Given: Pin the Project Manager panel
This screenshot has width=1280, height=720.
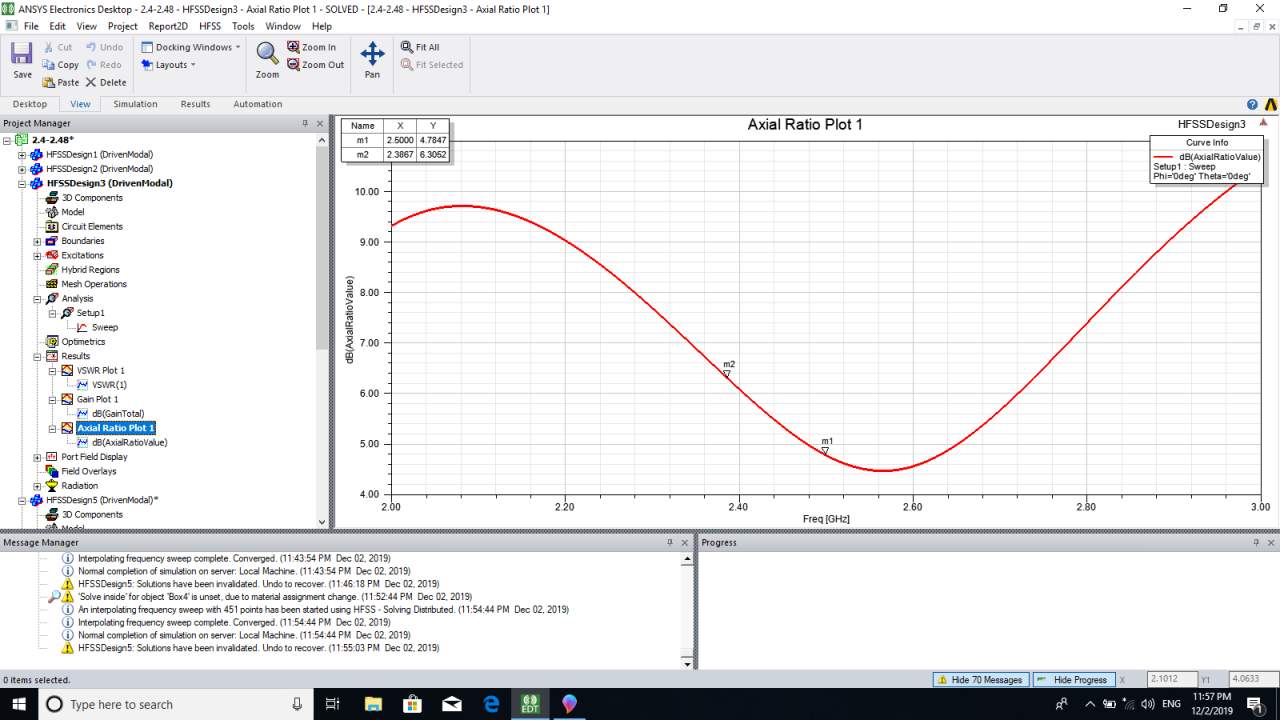Looking at the screenshot, I should click(x=305, y=124).
